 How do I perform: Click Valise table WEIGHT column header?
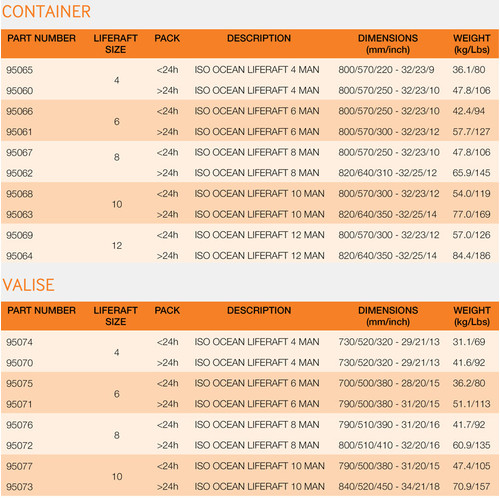point(472,316)
